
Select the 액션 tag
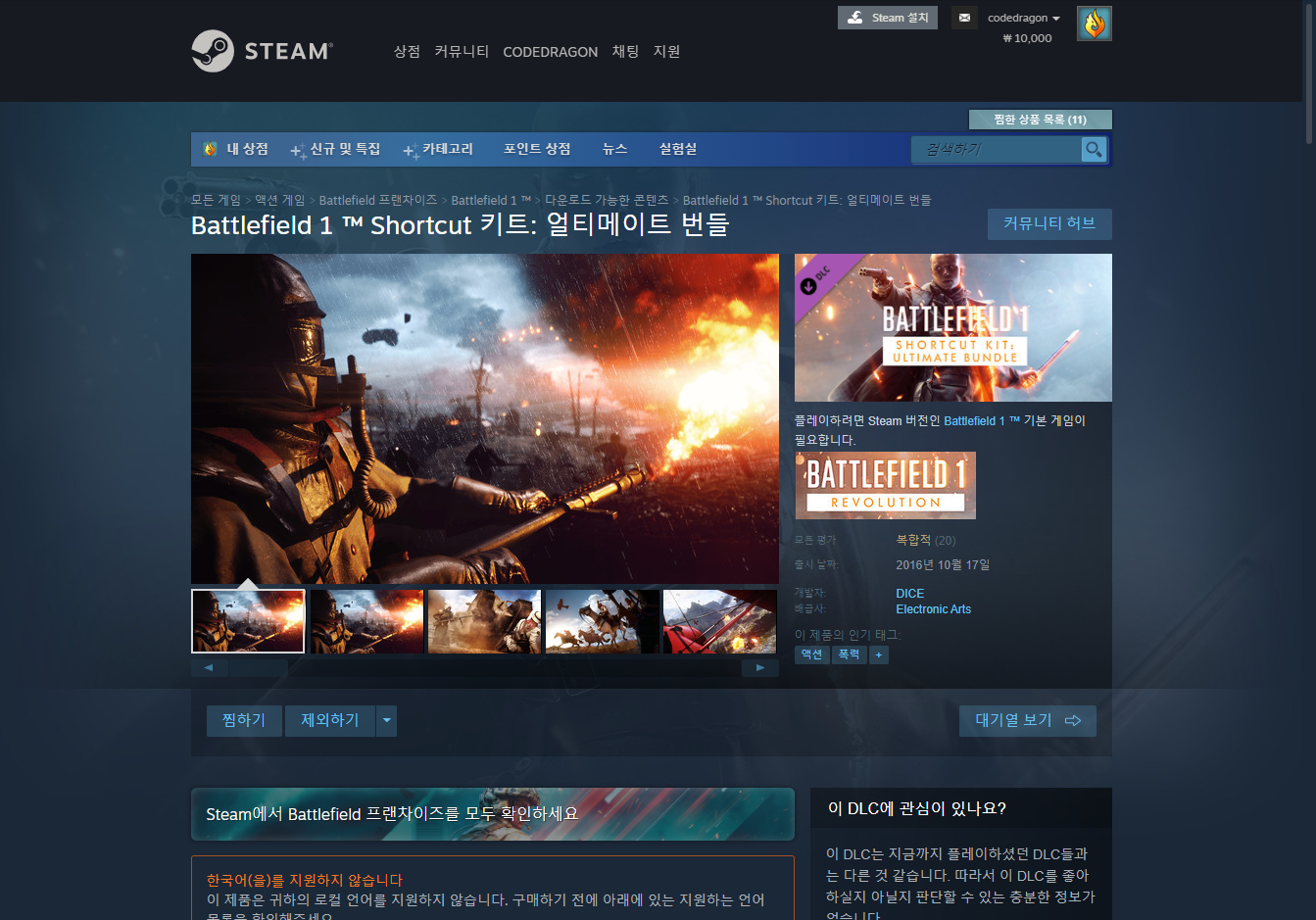point(812,654)
